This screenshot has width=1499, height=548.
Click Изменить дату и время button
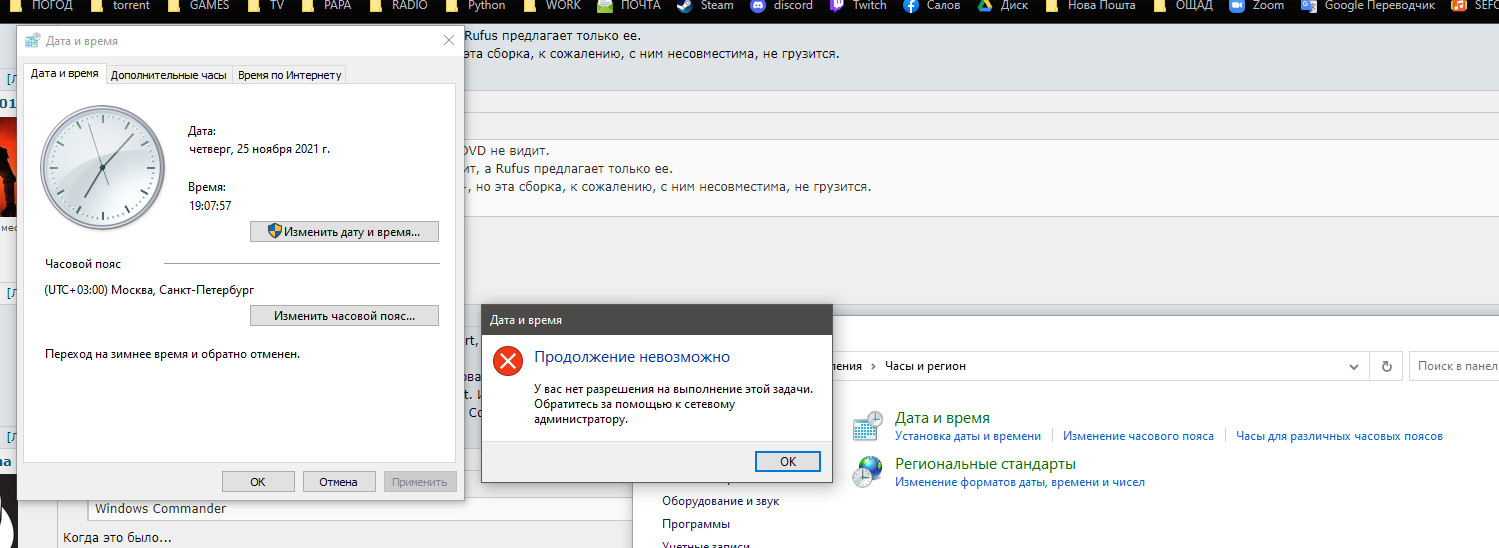(x=344, y=231)
